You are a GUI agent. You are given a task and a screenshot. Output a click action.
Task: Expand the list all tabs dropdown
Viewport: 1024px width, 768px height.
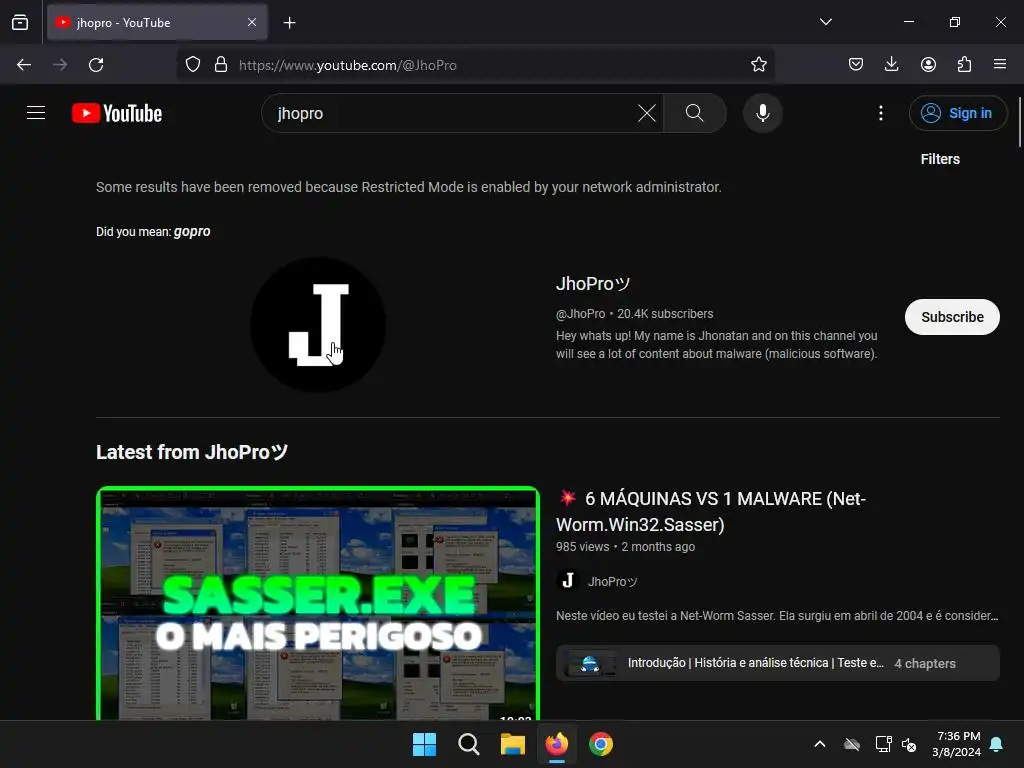pyautogui.click(x=825, y=22)
